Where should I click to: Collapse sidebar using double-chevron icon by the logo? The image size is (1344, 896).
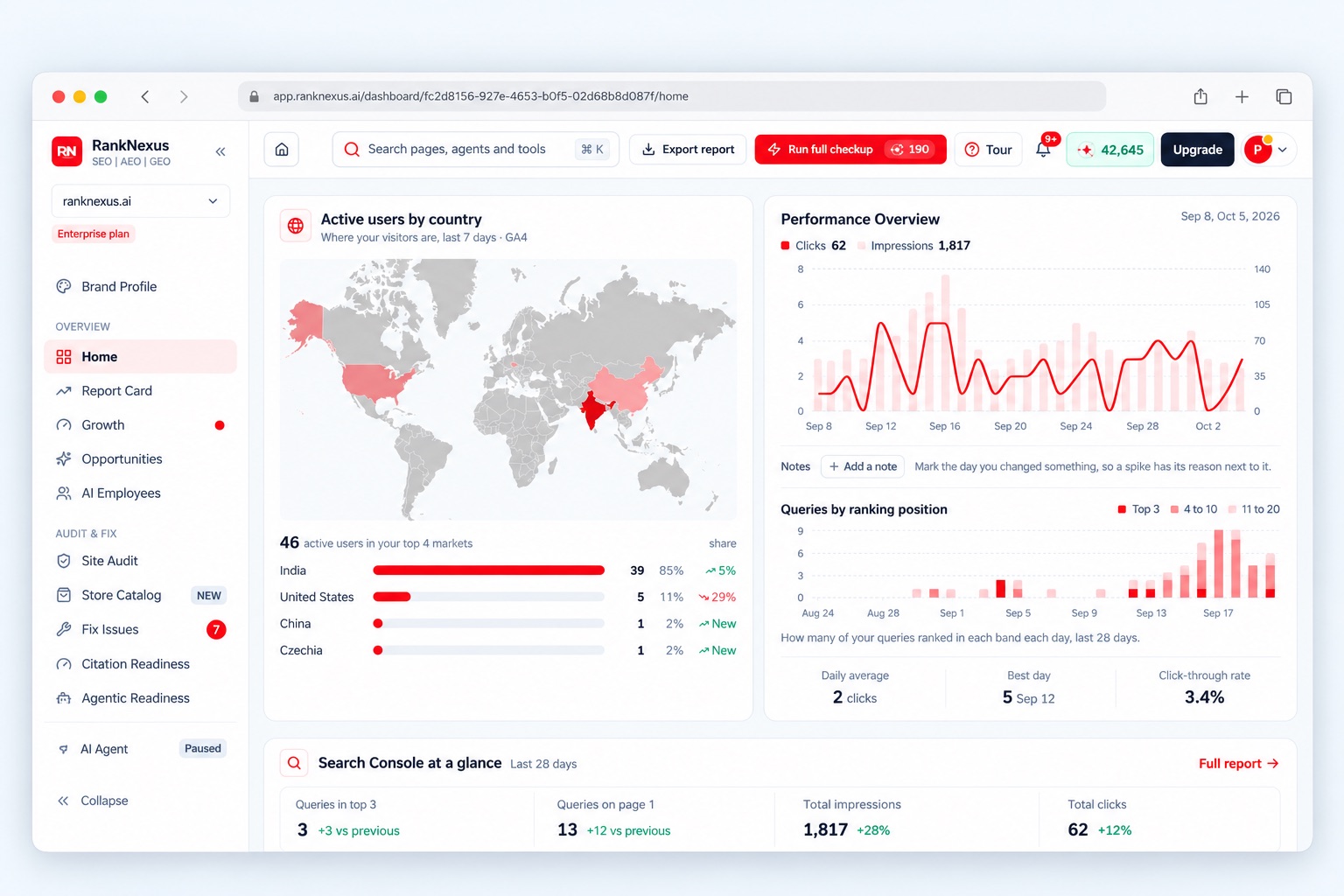tap(220, 151)
